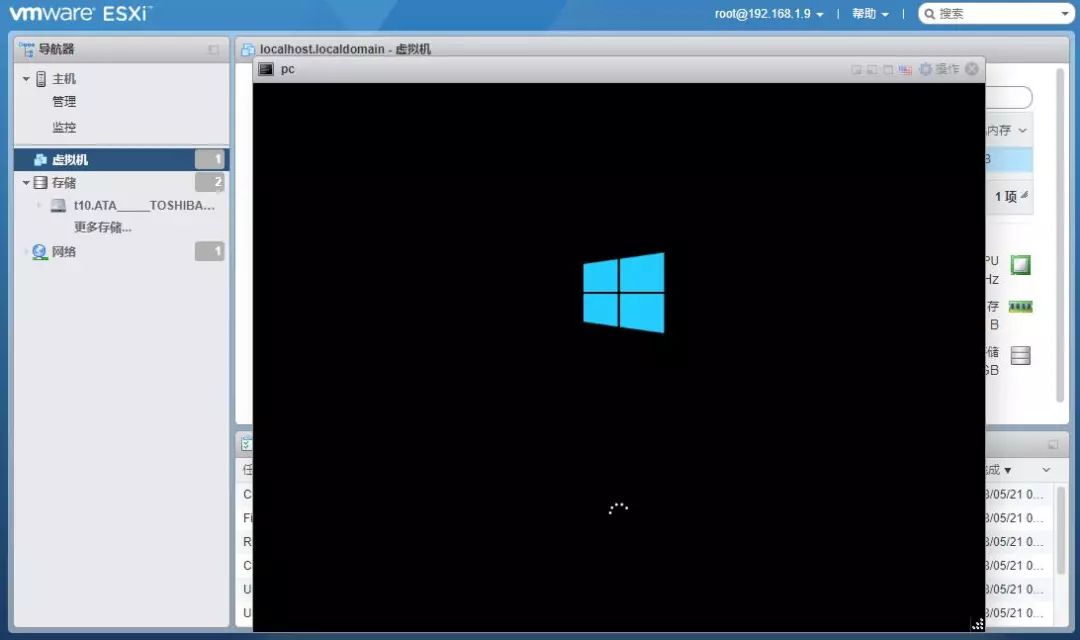Click the gear icon beside 操作
This screenshot has height=640, width=1080.
pos(925,69)
